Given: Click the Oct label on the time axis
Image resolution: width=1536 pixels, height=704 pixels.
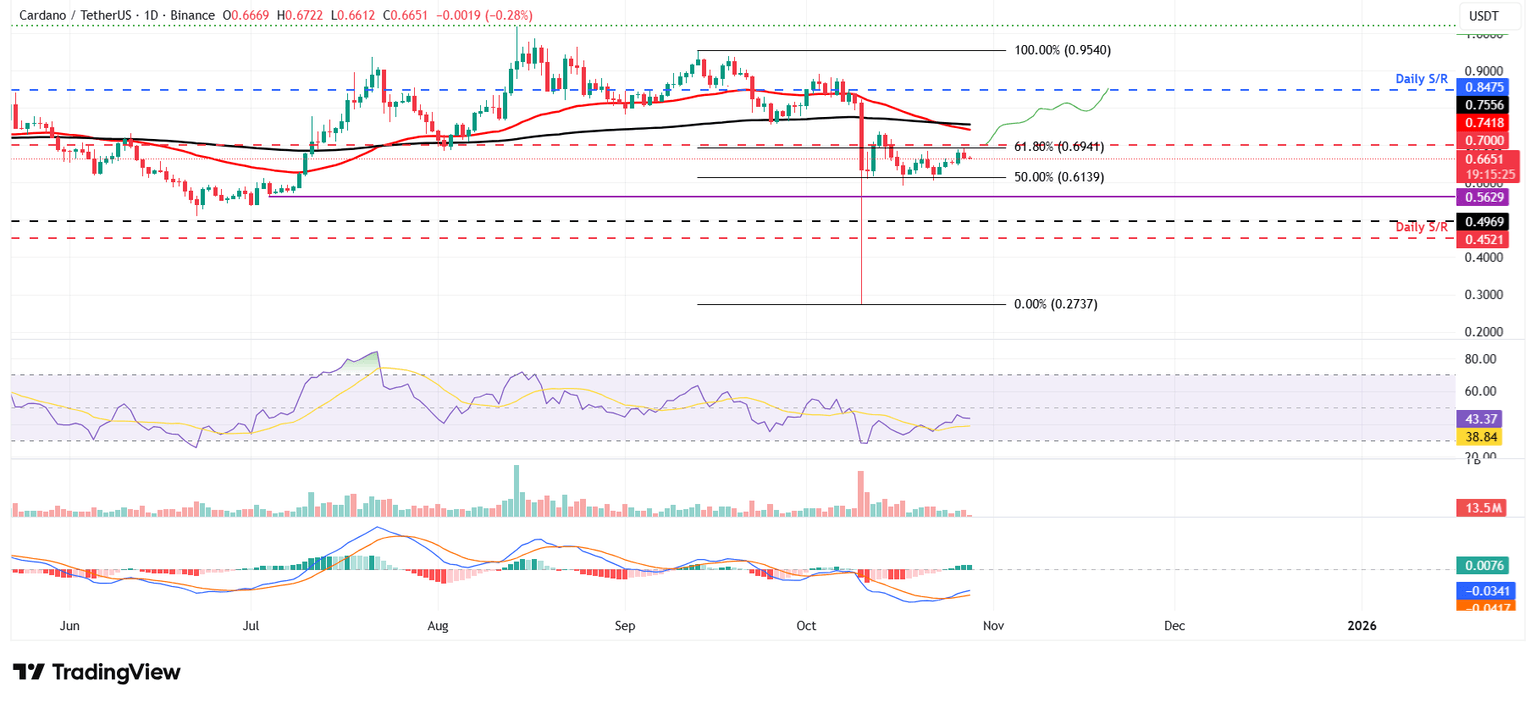Looking at the screenshot, I should [805, 625].
